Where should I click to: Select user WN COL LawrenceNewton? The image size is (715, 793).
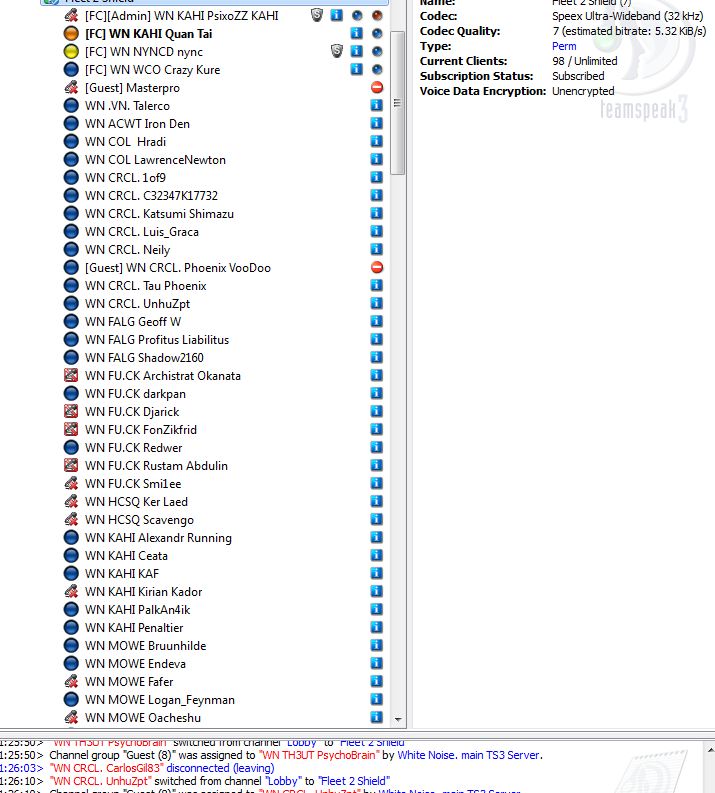tap(155, 159)
